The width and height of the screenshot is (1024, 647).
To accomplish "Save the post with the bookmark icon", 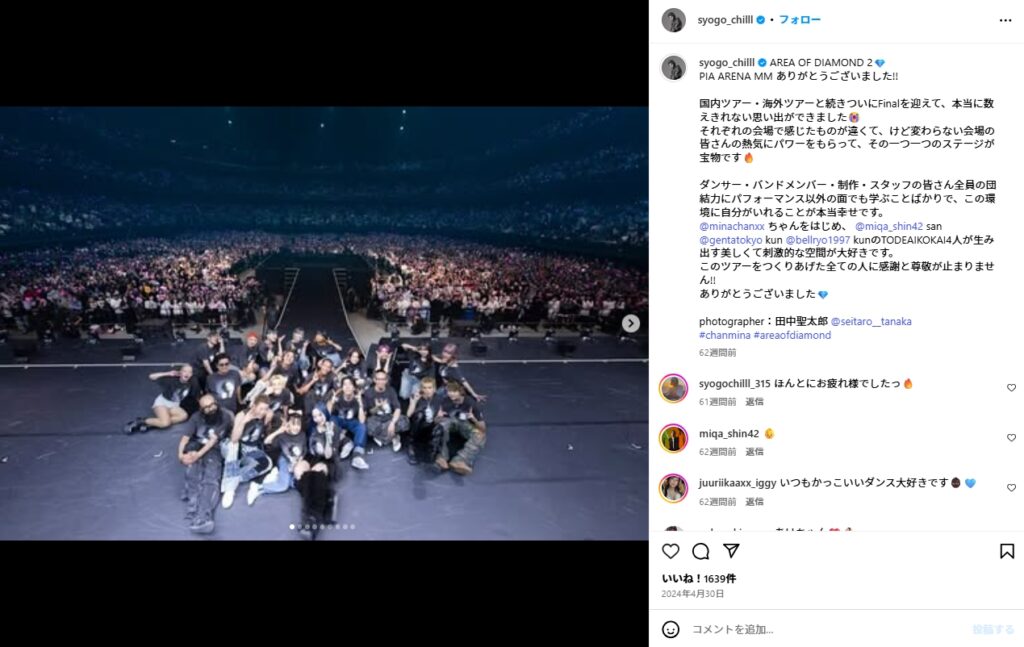I will click(1007, 551).
